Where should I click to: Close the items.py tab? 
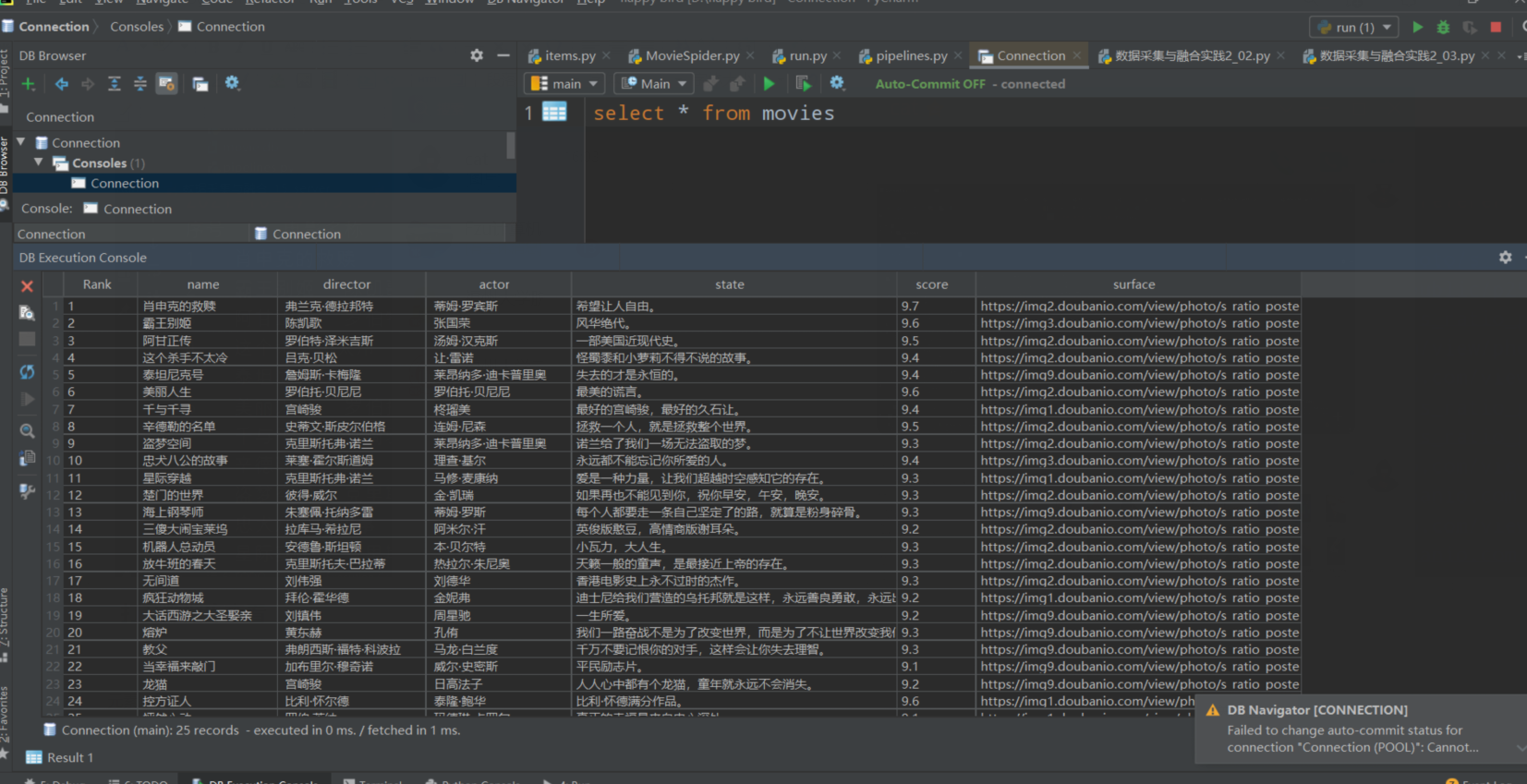[606, 56]
